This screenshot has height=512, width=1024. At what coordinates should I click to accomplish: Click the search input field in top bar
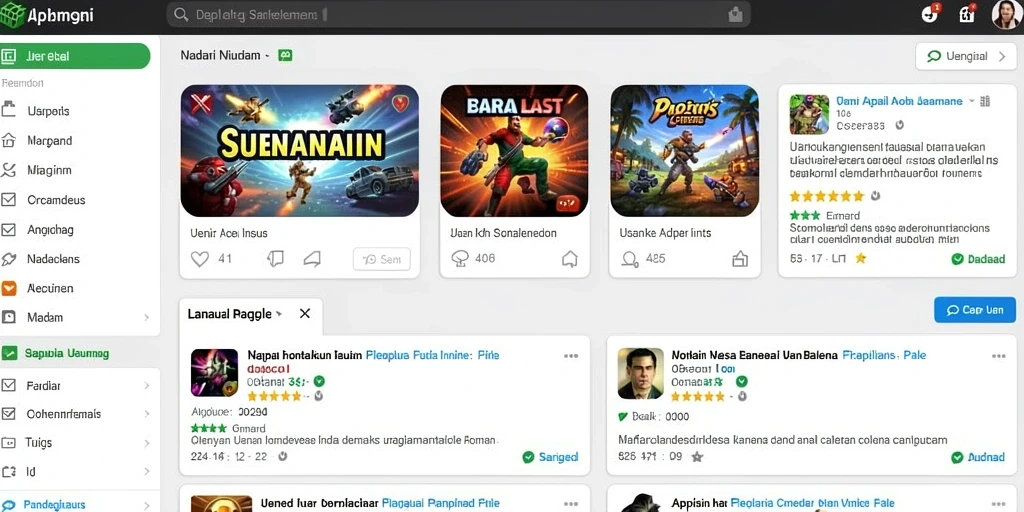pyautogui.click(x=458, y=14)
